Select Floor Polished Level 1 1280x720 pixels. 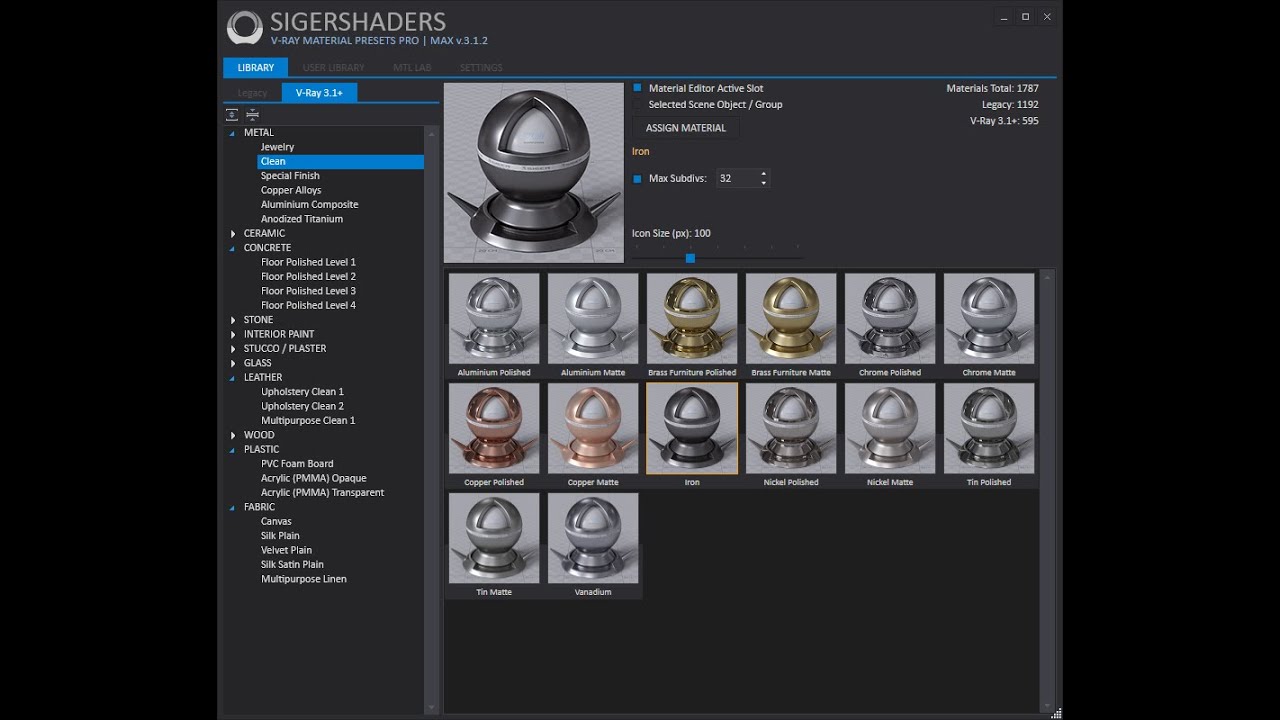(x=308, y=262)
